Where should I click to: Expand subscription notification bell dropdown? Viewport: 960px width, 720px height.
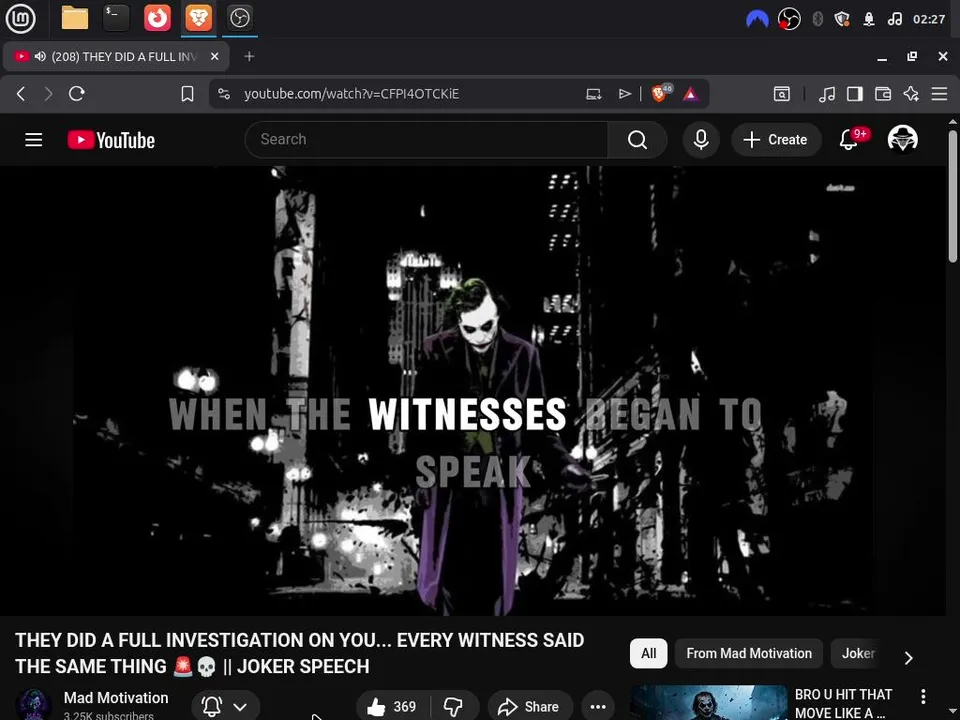(225, 707)
